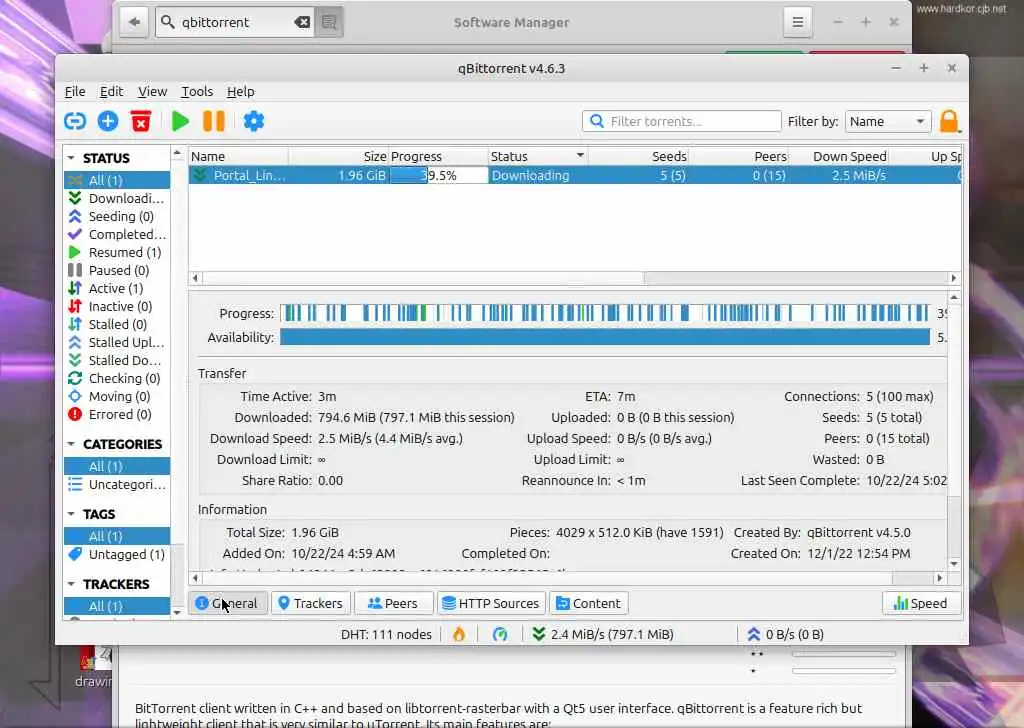The width and height of the screenshot is (1024, 728).
Task: Select Completed status filter
Action: pyautogui.click(x=117, y=234)
